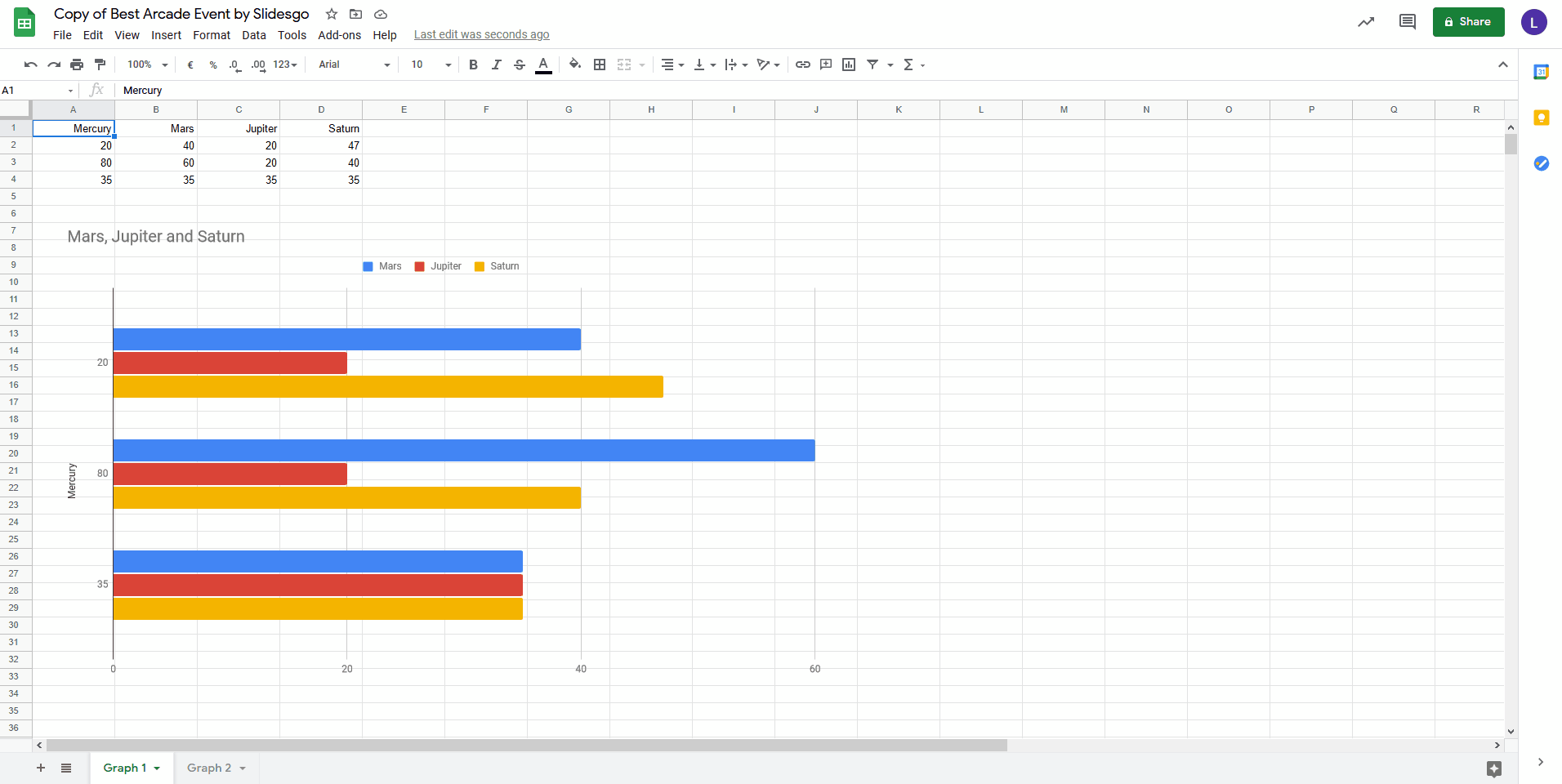Open the 'Last edit was seconds ago' link
This screenshot has width=1562, height=784.
click(481, 34)
